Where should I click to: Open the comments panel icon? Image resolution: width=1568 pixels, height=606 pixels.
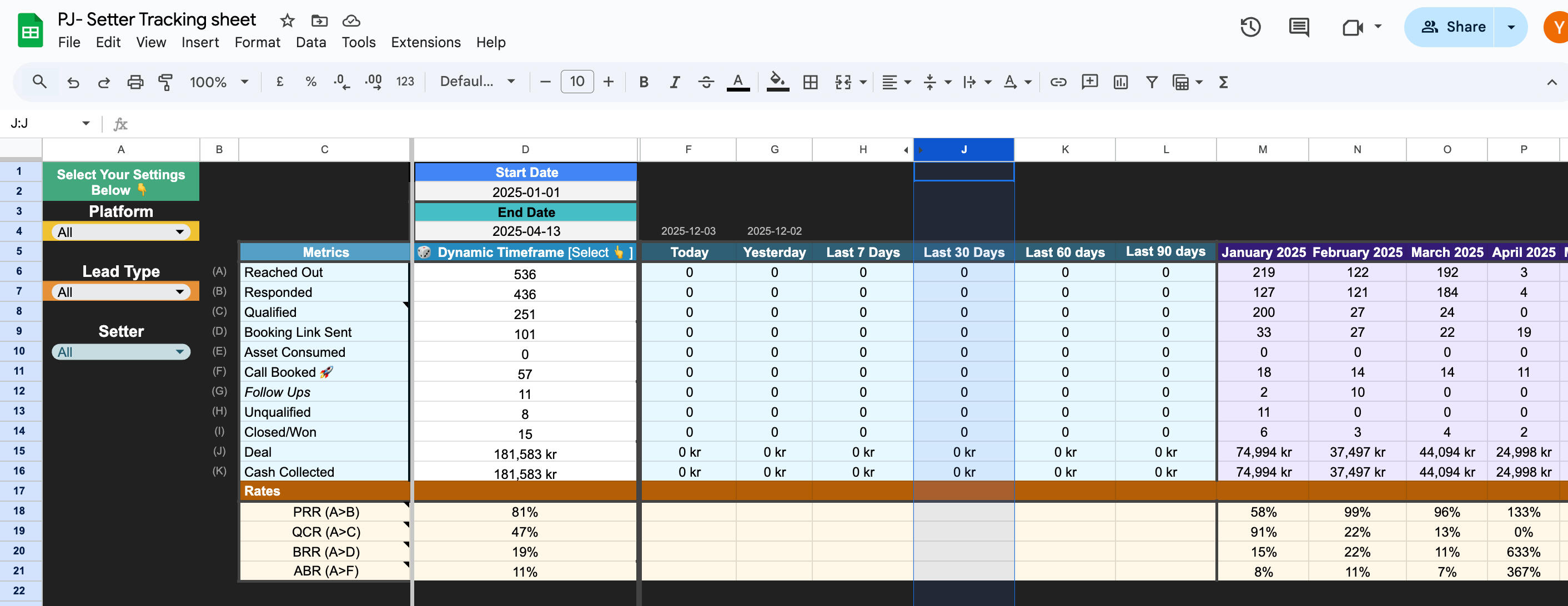(x=1298, y=27)
